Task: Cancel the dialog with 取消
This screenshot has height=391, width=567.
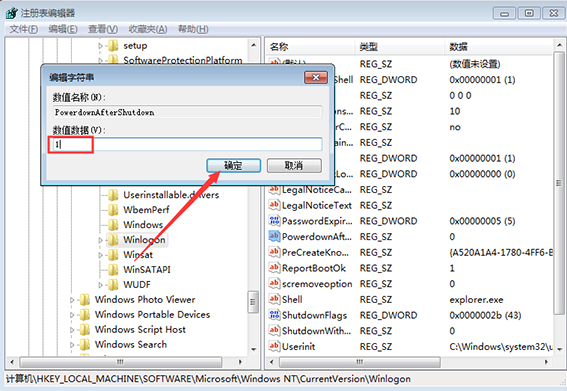Action: [294, 166]
